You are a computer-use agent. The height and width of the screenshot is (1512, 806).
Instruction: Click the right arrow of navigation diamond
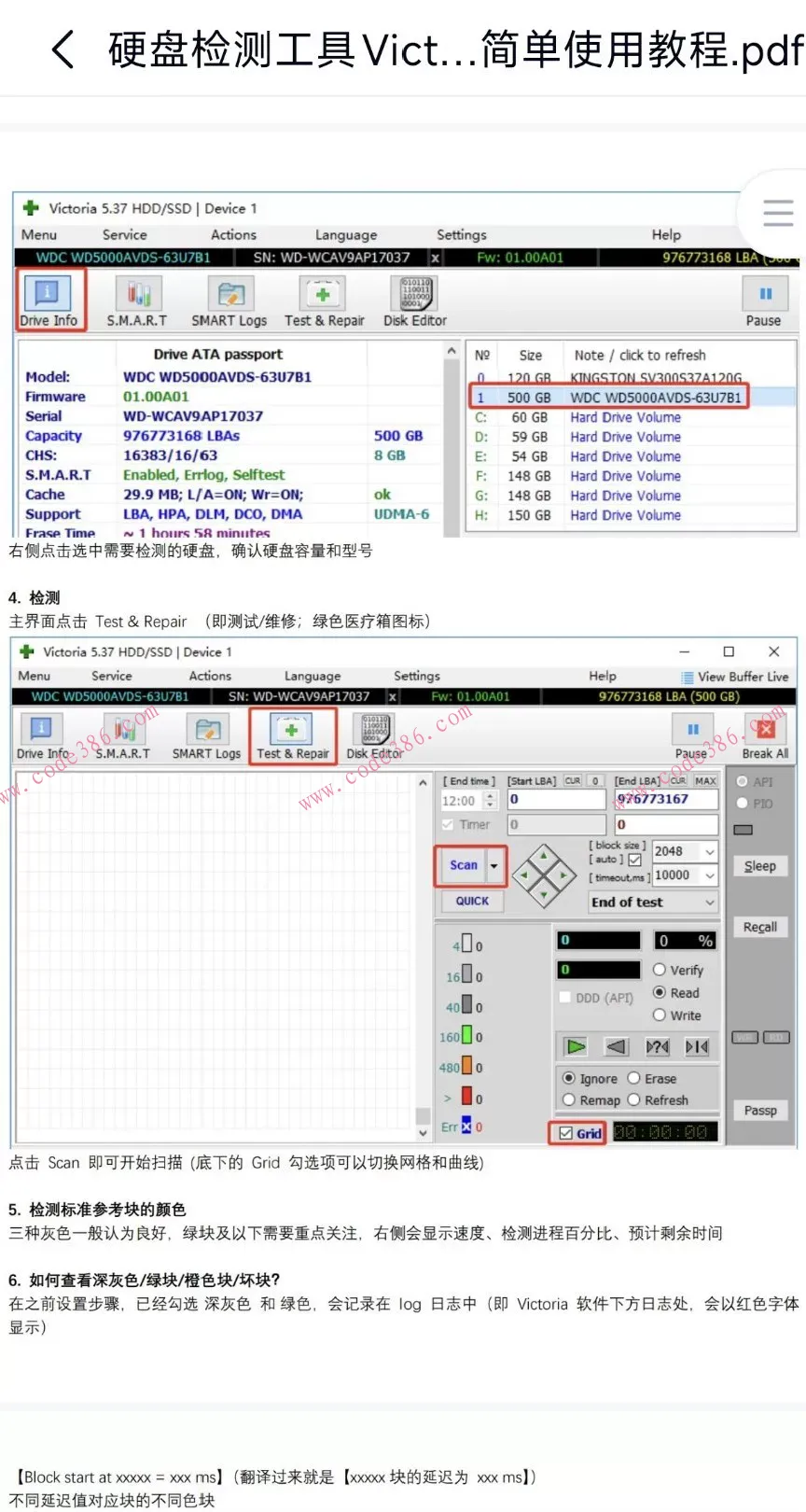pyautogui.click(x=565, y=875)
